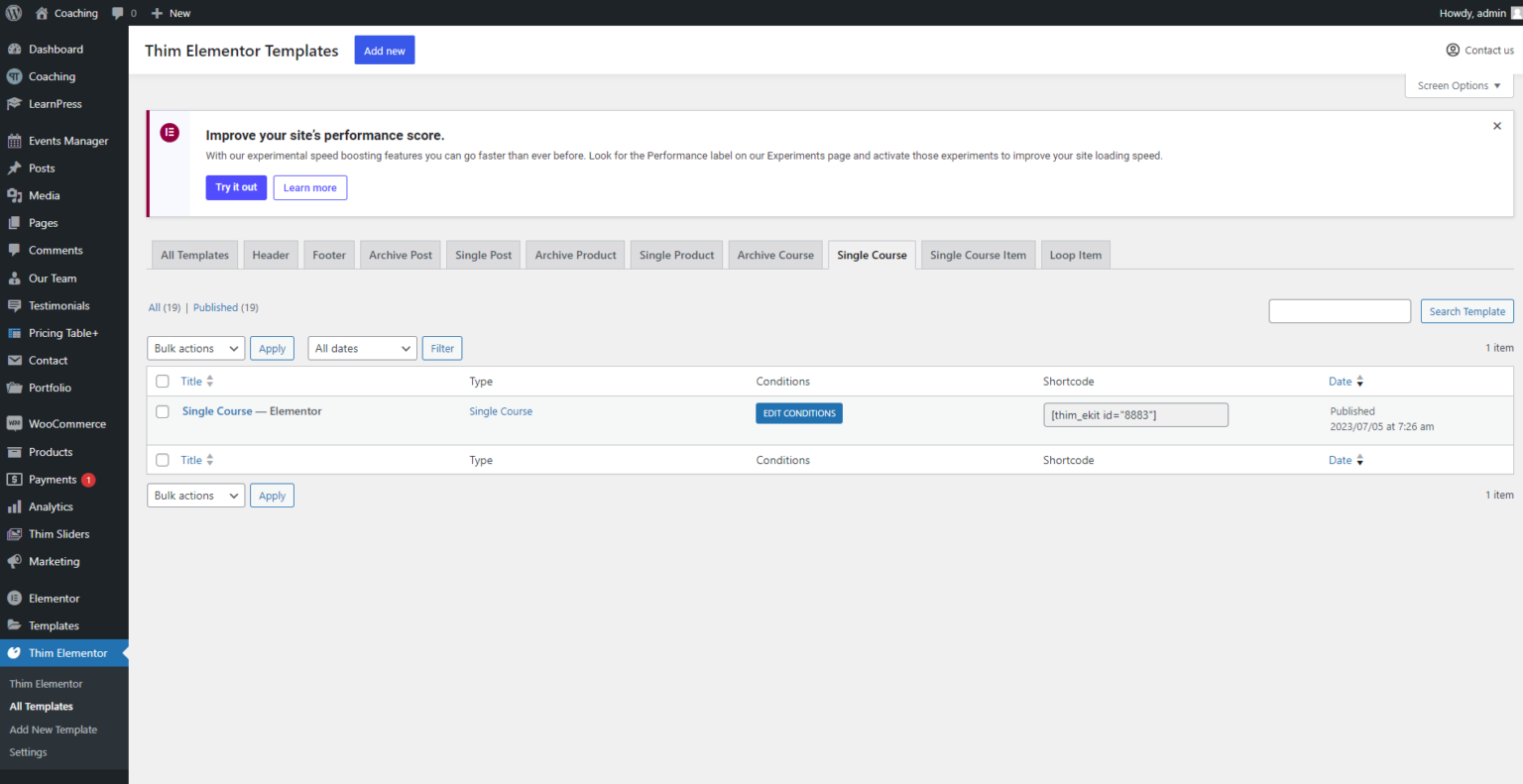The image size is (1523, 784).
Task: Open the Templates folder icon
Action: (14, 625)
